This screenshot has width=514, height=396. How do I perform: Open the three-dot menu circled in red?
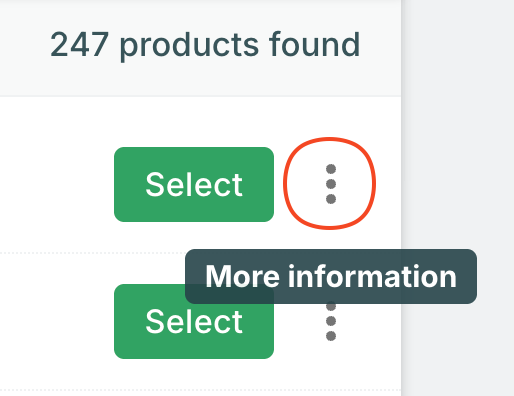330,184
